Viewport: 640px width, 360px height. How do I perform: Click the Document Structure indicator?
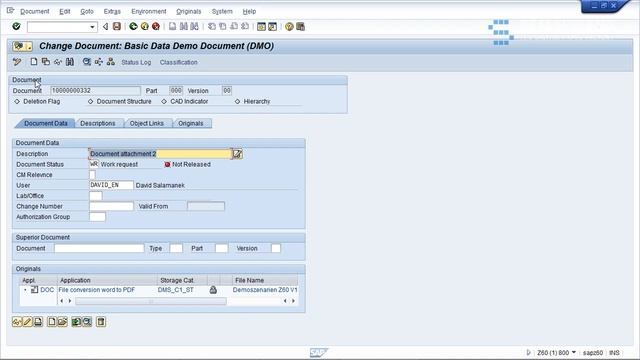pos(91,101)
